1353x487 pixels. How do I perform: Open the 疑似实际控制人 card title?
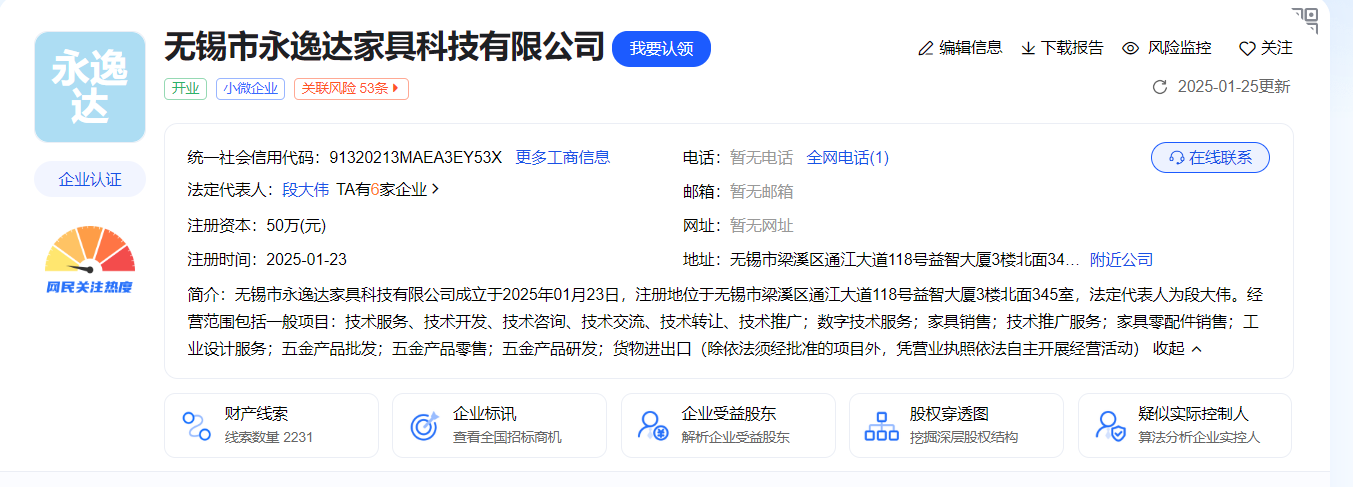tap(1194, 414)
